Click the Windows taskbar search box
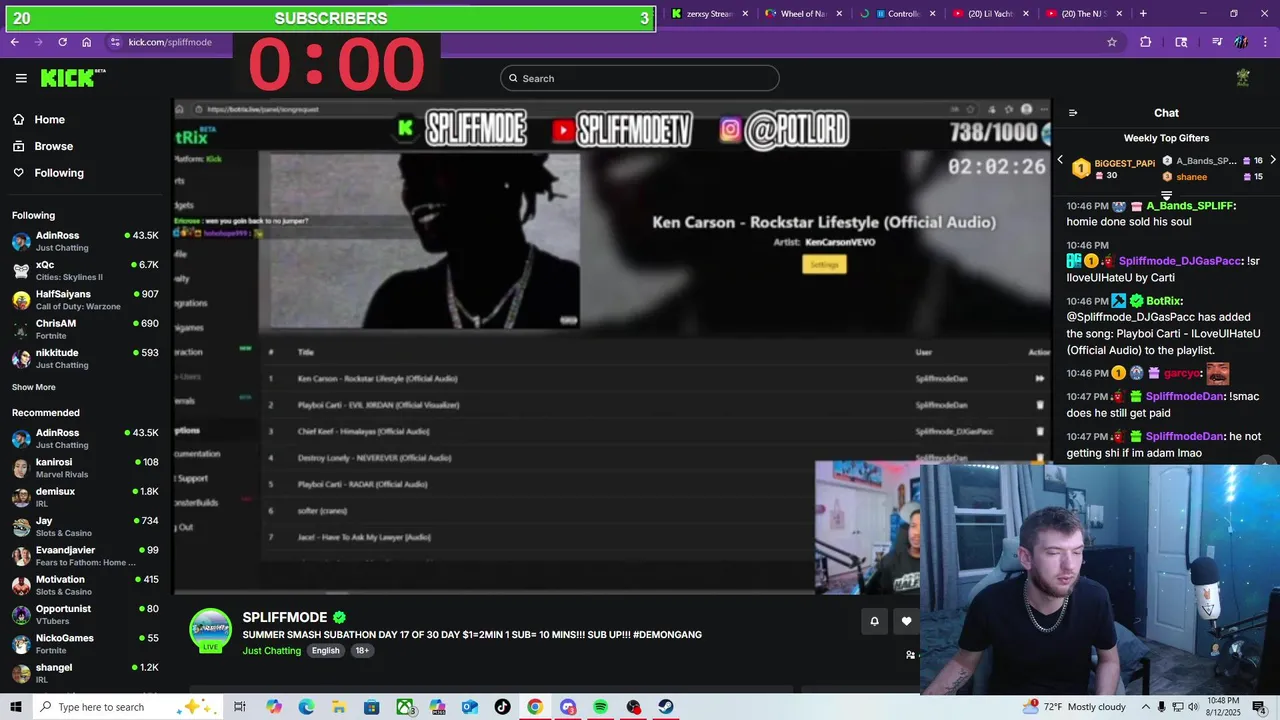The height and width of the screenshot is (720, 1280). tap(127, 707)
